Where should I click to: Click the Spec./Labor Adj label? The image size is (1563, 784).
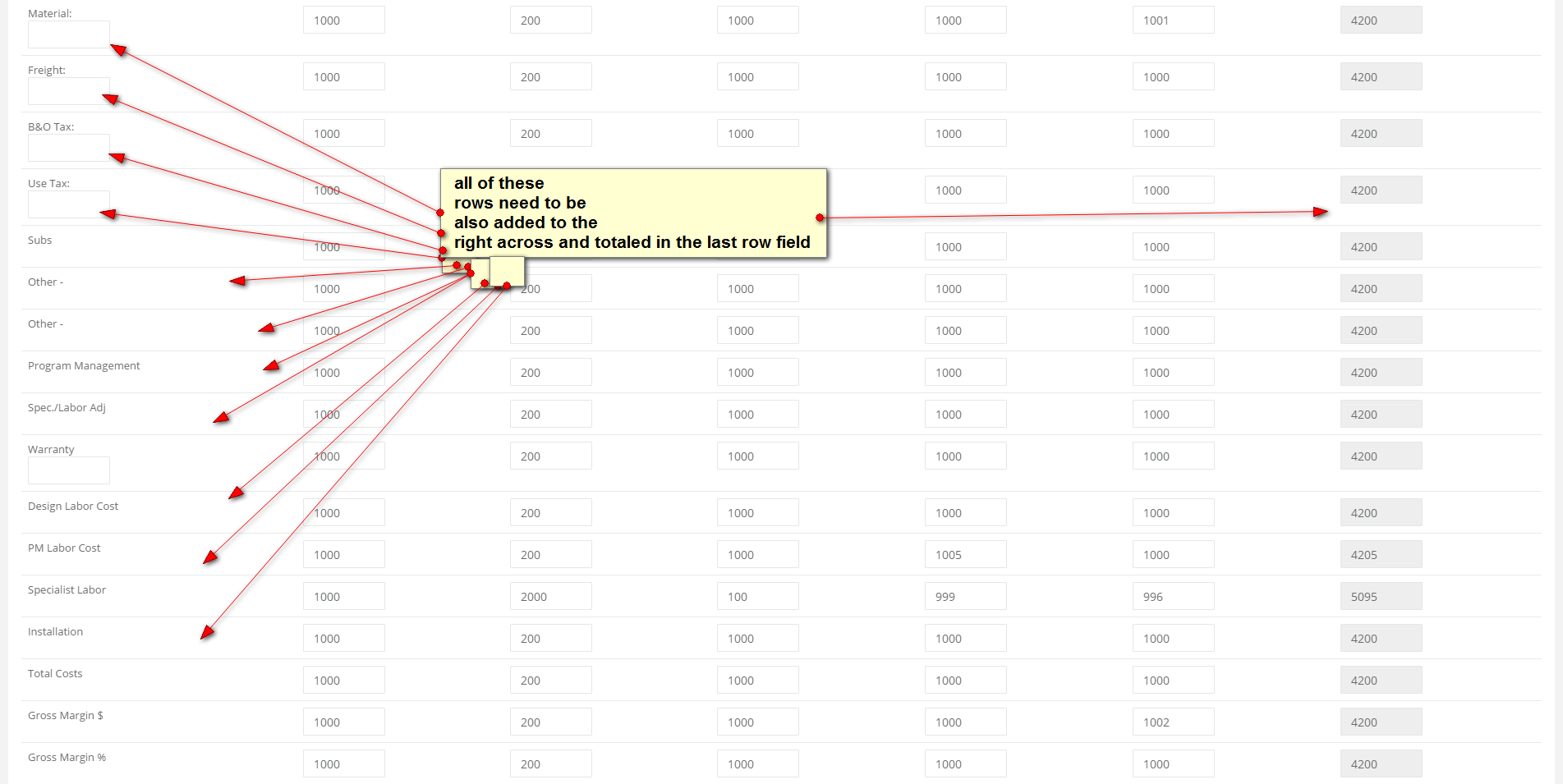[67, 408]
